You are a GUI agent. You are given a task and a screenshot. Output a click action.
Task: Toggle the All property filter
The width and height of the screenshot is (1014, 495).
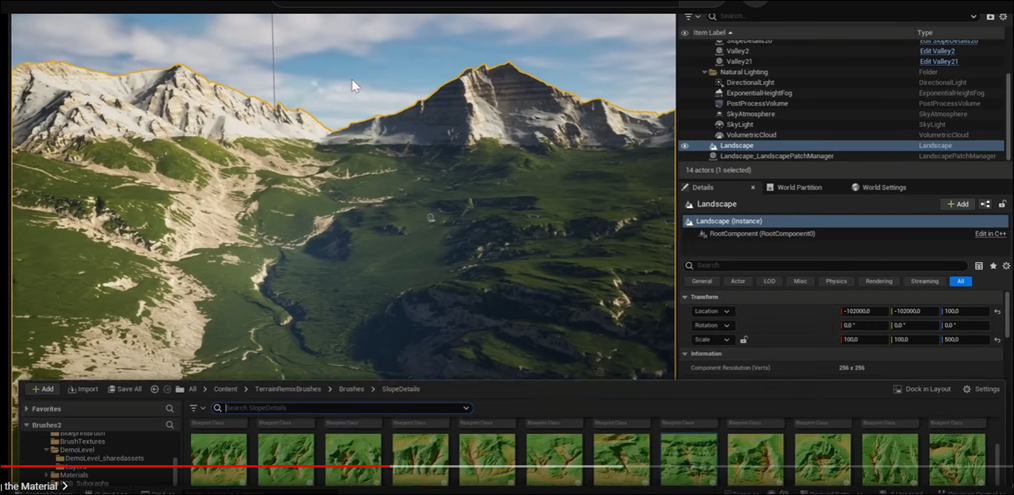point(960,281)
